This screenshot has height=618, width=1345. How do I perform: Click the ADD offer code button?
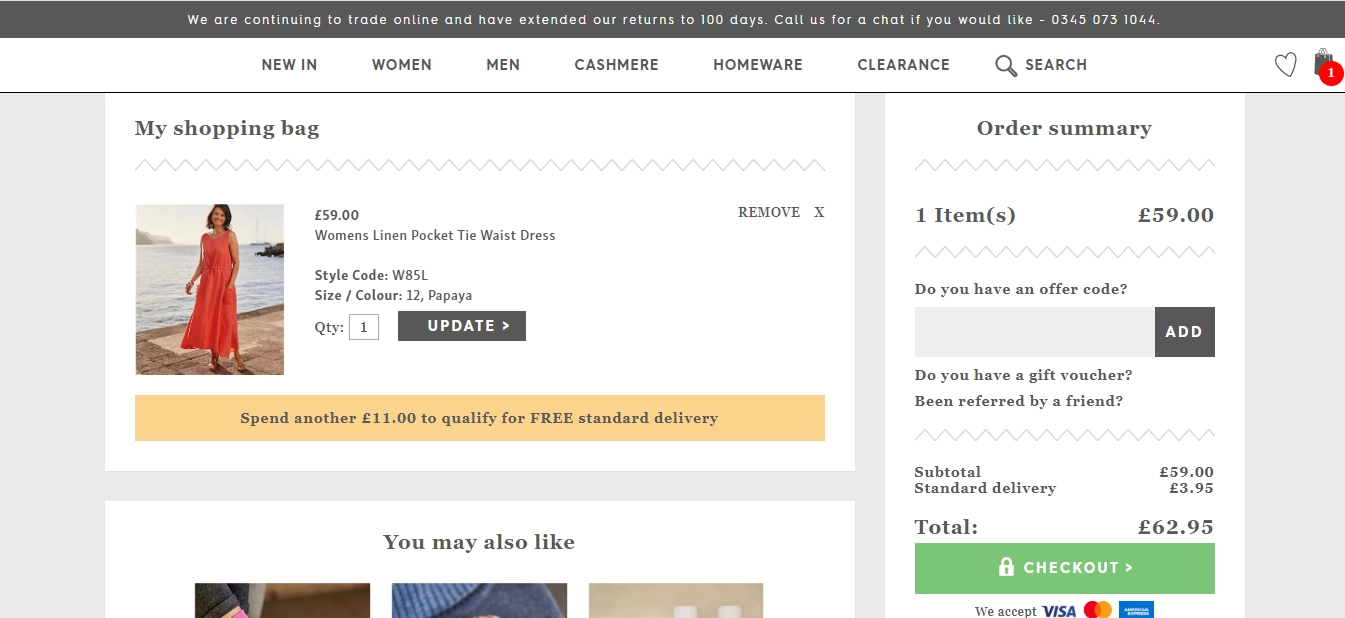[x=1185, y=332]
